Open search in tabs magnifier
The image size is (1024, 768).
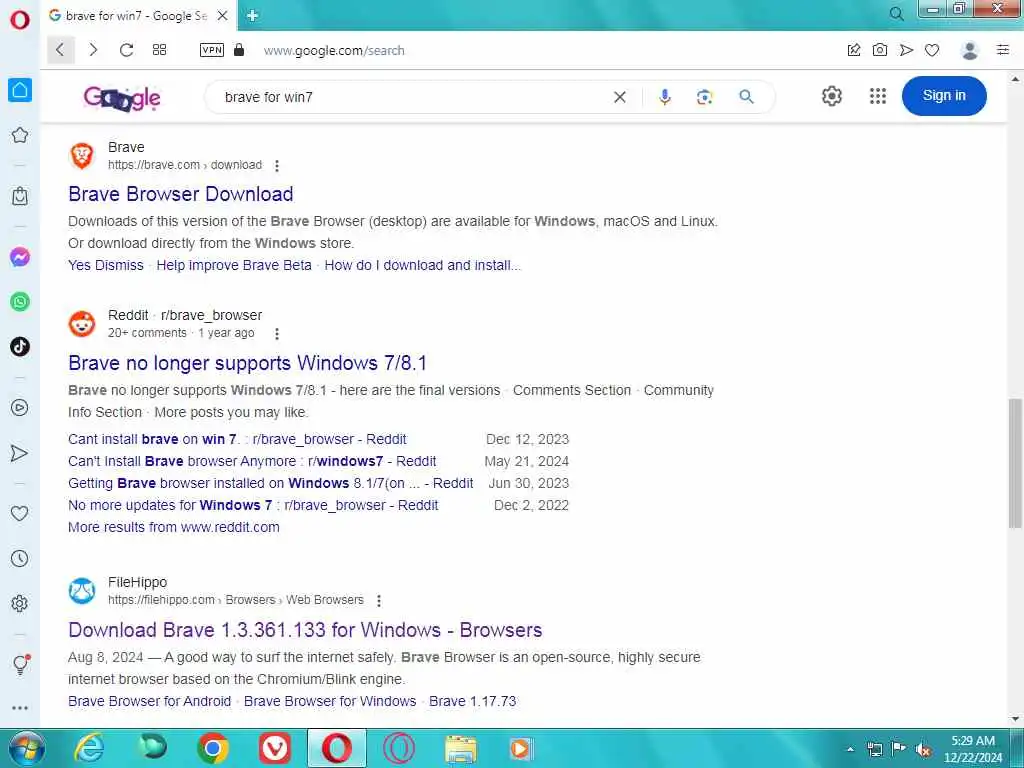pos(897,14)
